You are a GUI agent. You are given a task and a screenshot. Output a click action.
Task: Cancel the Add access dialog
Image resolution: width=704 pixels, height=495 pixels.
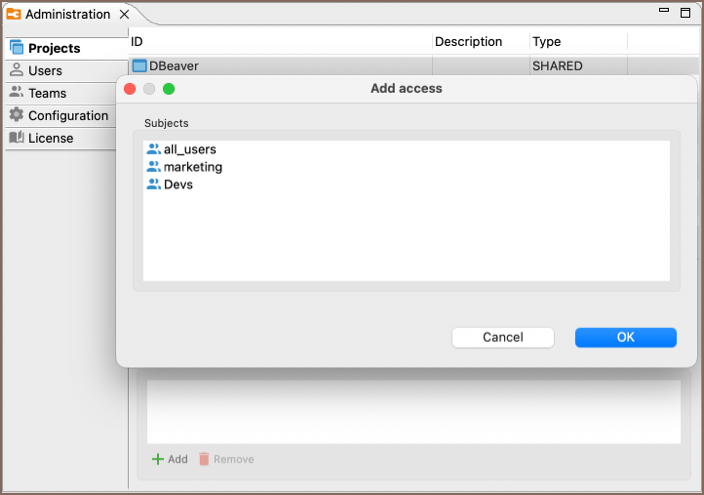coord(502,338)
